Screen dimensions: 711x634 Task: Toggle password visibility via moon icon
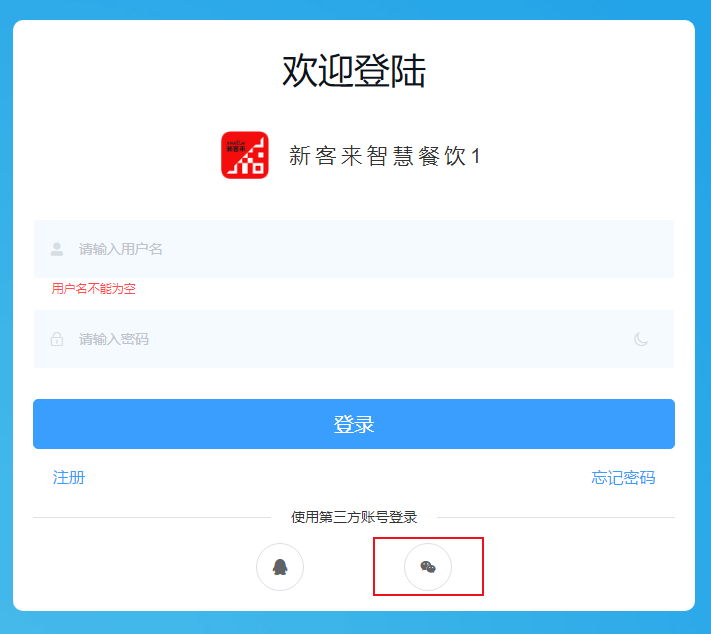[x=641, y=339]
